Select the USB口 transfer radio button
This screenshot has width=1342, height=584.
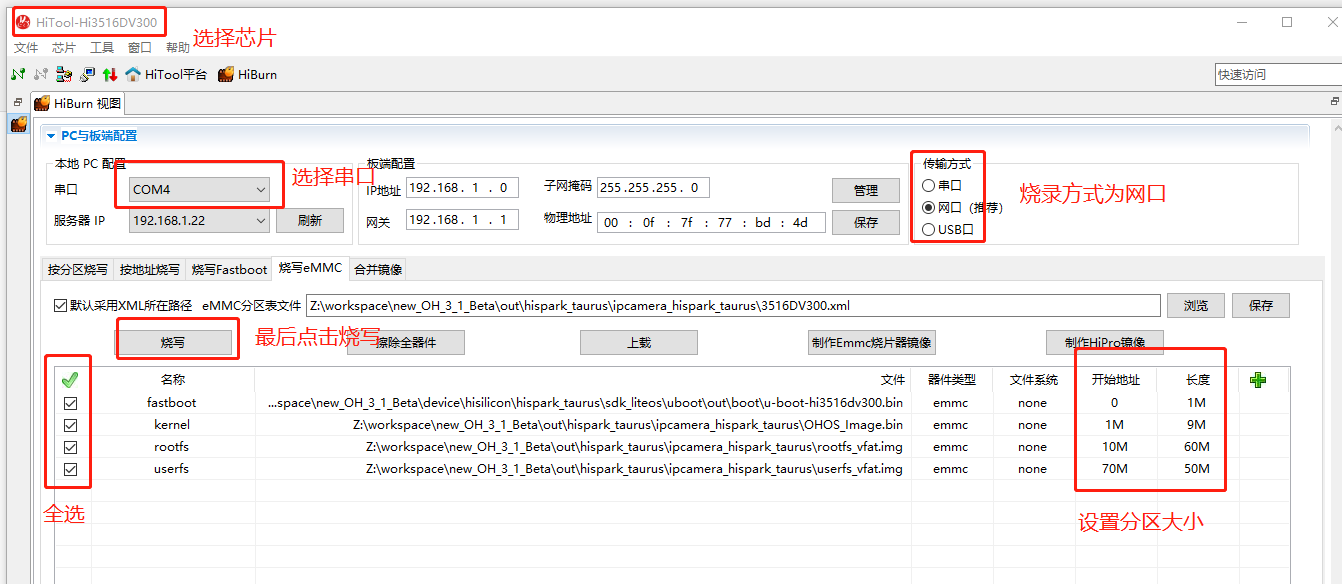point(929,230)
